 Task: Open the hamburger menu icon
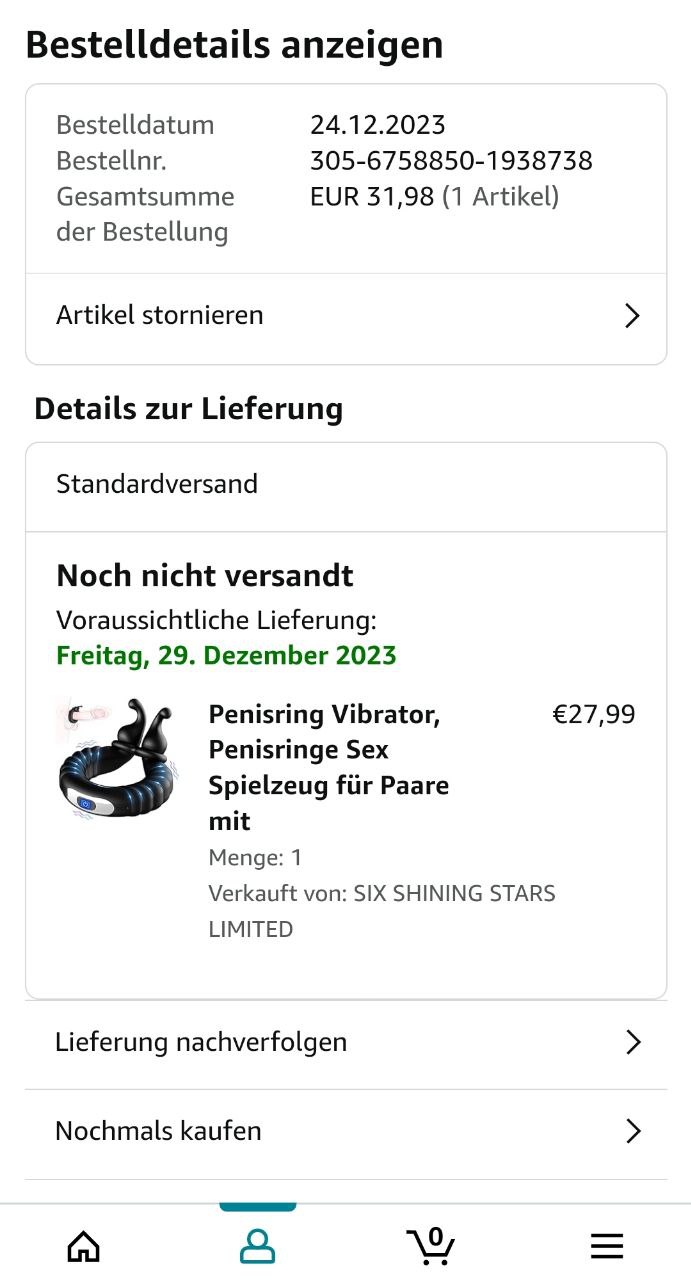coord(606,1246)
